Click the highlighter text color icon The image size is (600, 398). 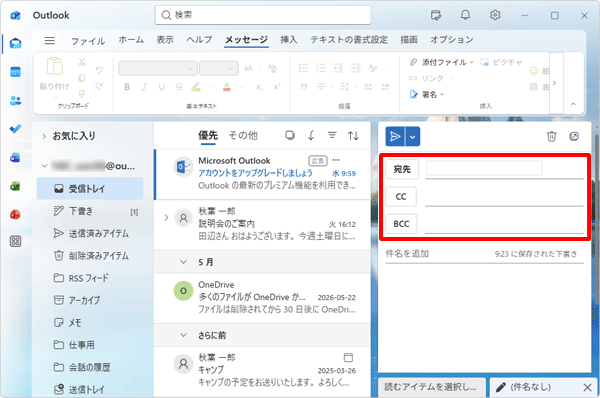point(196,87)
